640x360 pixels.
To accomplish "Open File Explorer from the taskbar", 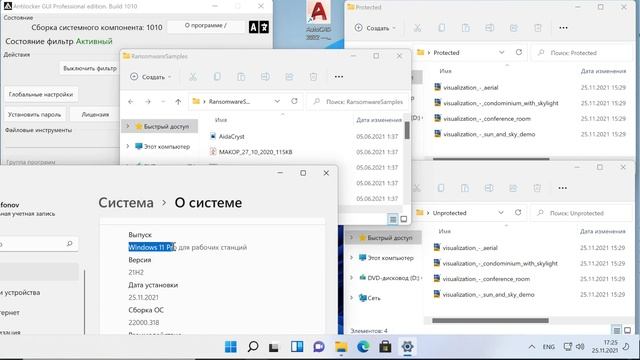I will [341, 347].
